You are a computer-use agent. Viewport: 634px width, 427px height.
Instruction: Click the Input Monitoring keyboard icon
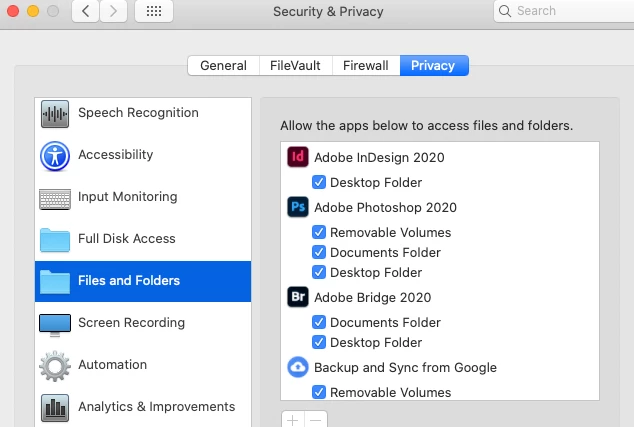click(55, 199)
